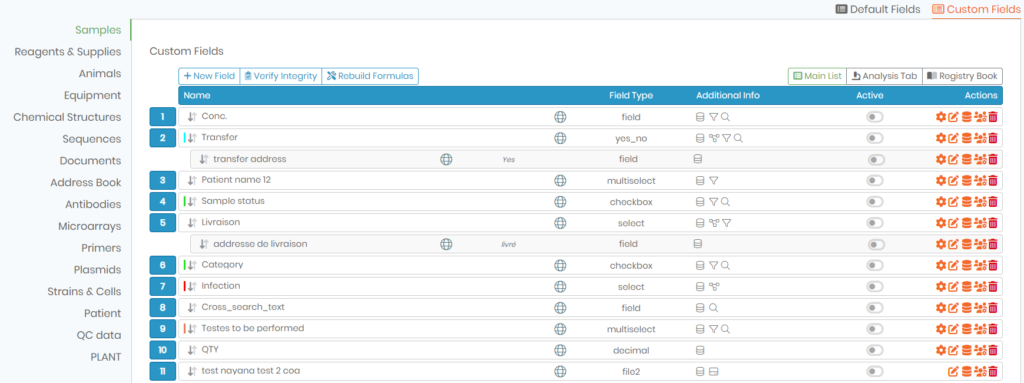Open gear settings for addresse de livraison
This screenshot has width=1024, height=383.
(x=940, y=244)
